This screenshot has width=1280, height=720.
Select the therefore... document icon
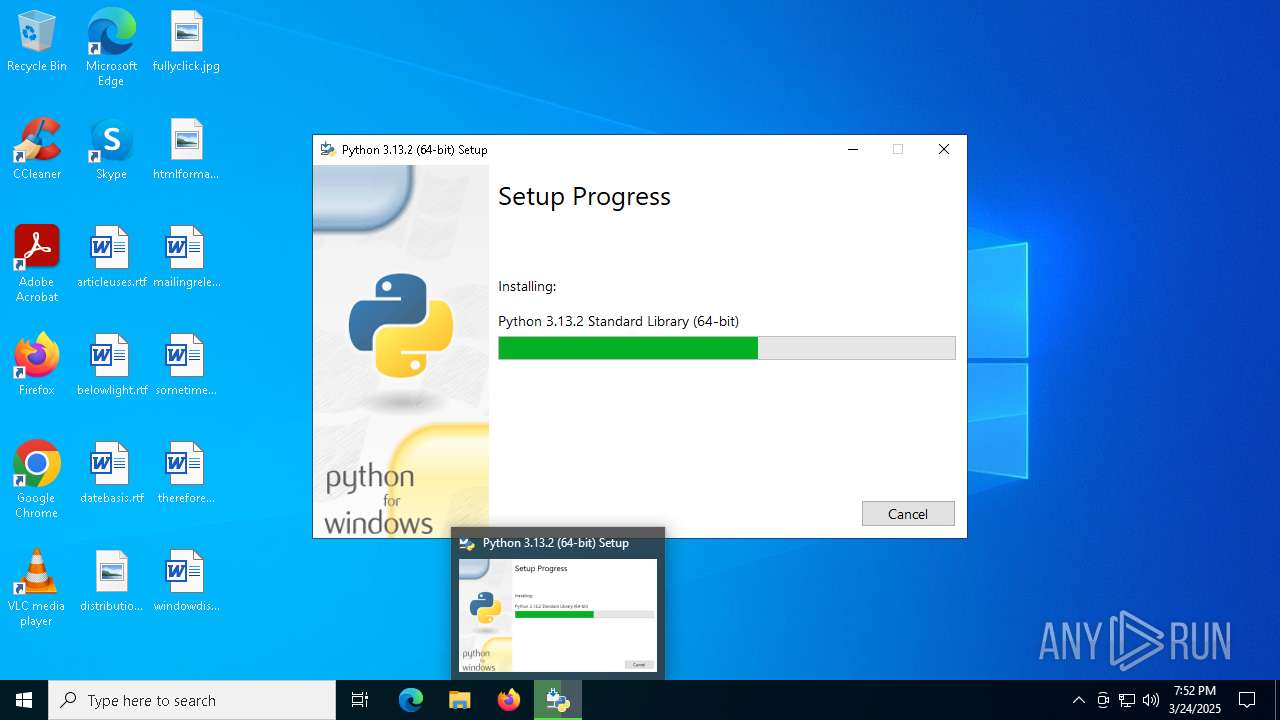pos(186,474)
